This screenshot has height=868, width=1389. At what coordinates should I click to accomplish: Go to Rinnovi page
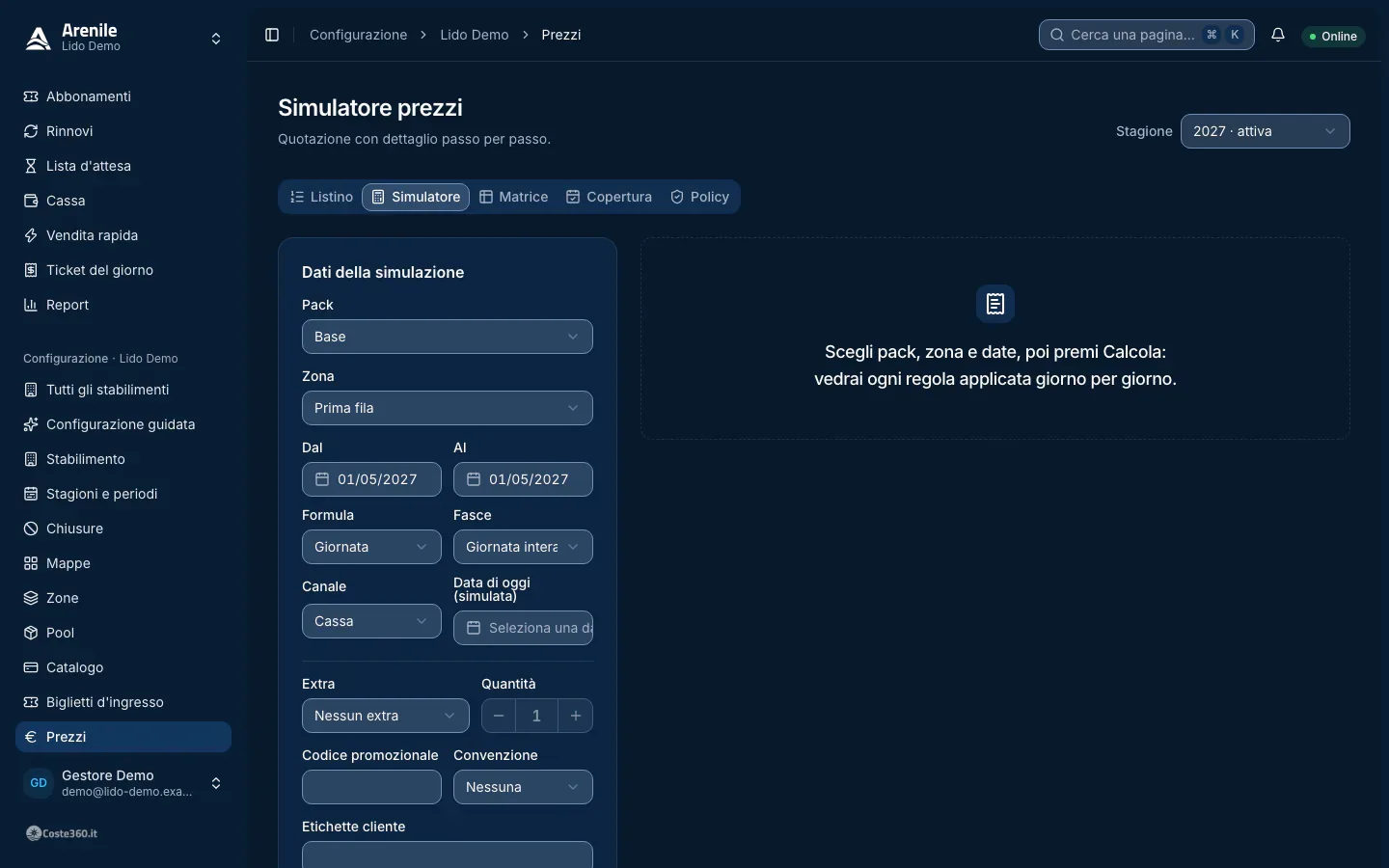tap(123, 131)
